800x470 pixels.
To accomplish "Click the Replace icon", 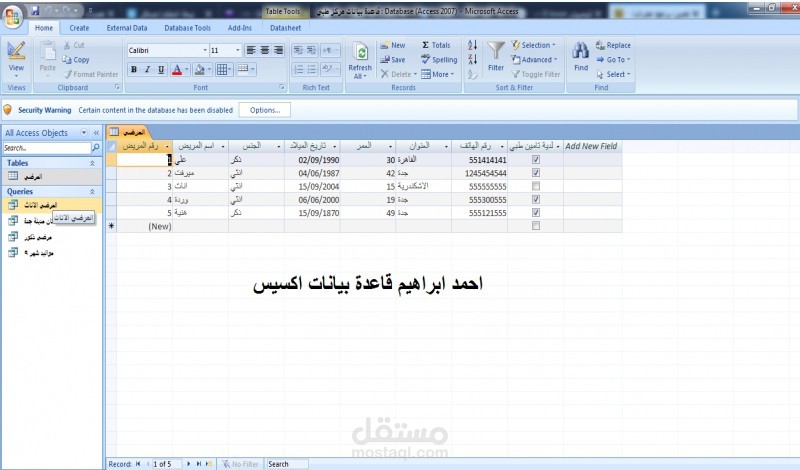I will [x=601, y=45].
